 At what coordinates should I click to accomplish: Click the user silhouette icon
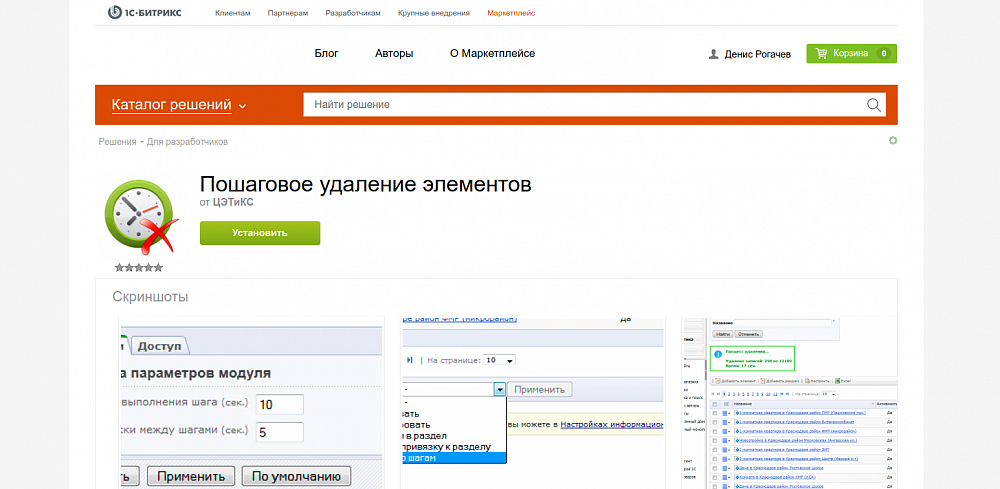714,55
